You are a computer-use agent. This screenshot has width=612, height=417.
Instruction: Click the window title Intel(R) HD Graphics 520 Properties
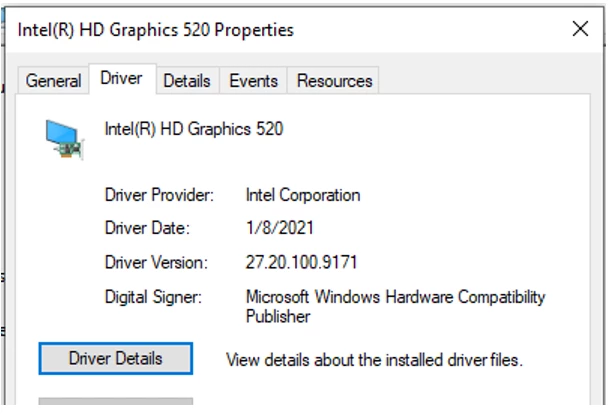pyautogui.click(x=156, y=30)
